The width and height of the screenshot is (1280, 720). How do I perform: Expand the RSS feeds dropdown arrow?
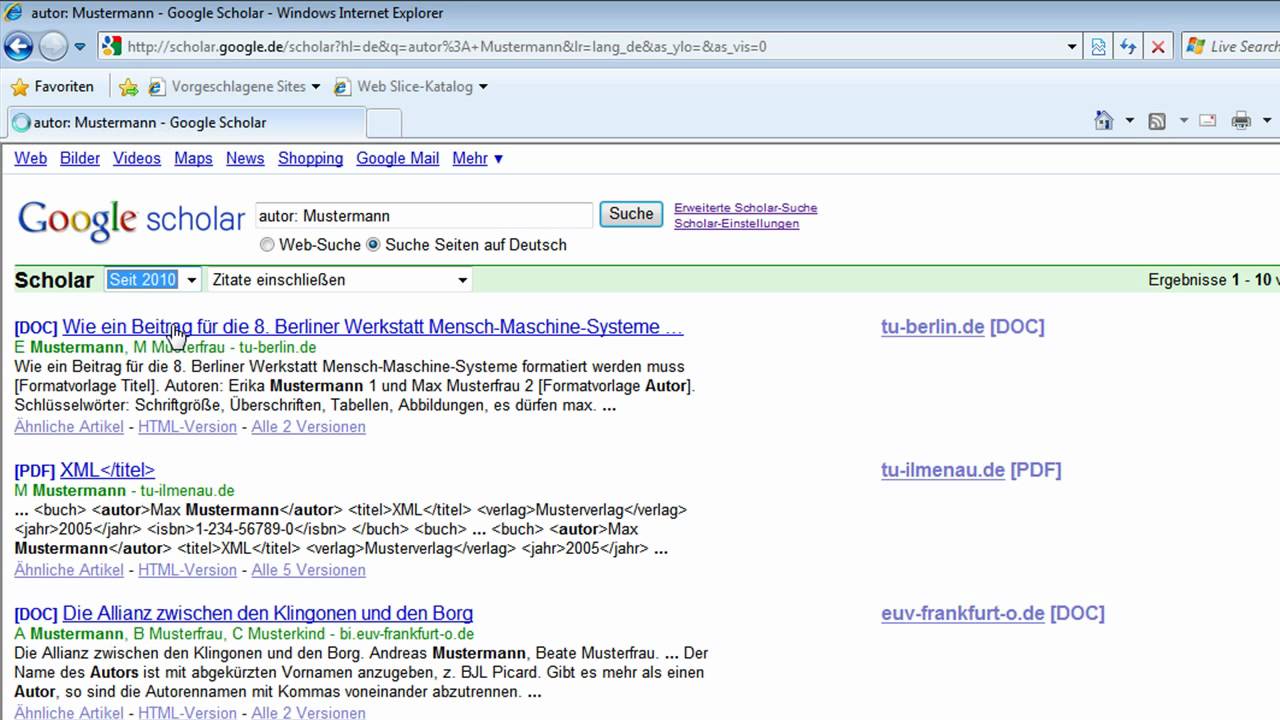tap(1183, 121)
